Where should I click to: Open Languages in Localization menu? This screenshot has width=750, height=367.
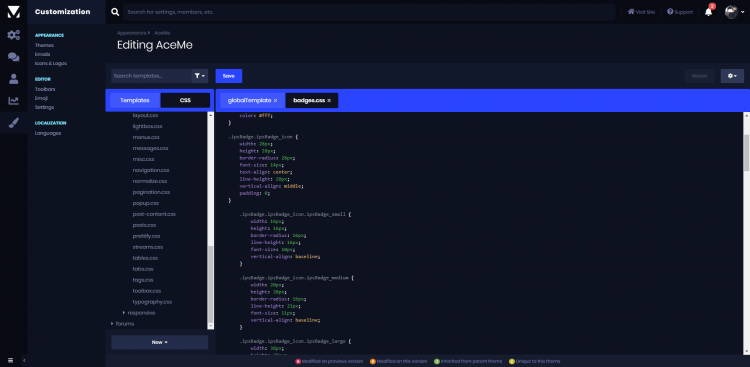tap(48, 133)
